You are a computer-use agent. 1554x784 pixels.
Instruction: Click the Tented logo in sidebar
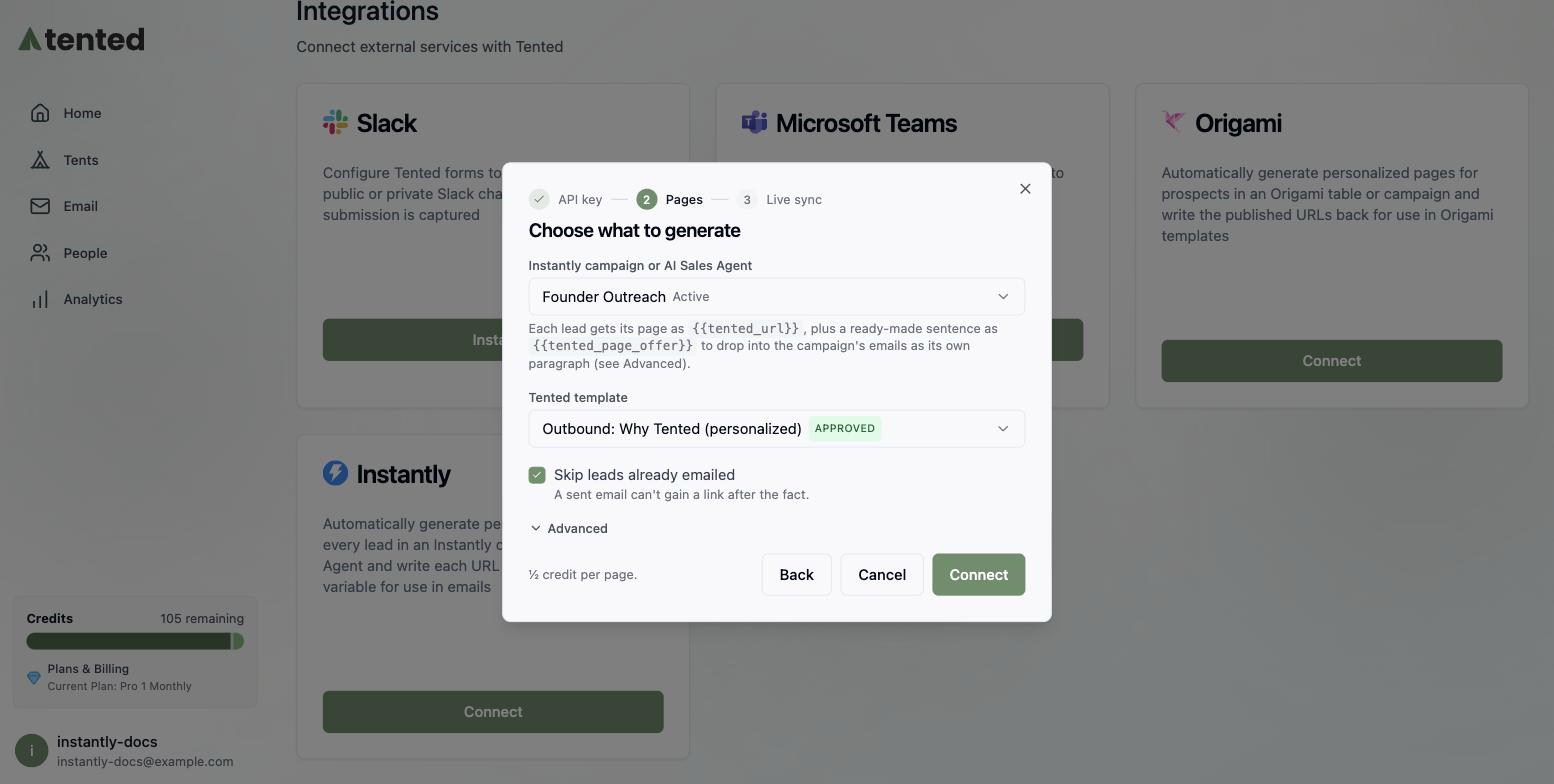81,39
